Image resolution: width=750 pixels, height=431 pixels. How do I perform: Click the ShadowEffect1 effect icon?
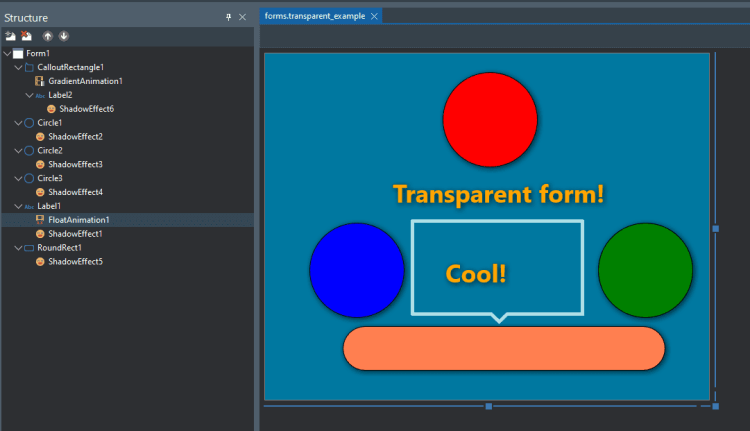point(40,234)
